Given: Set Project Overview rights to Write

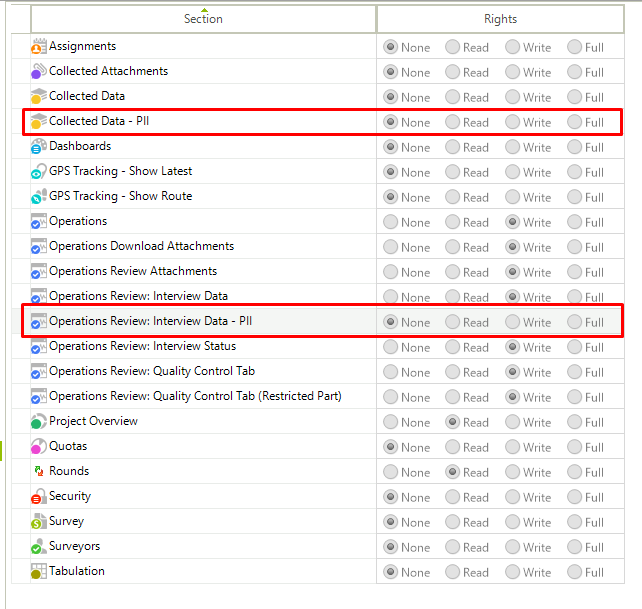Looking at the screenshot, I should (512, 421).
